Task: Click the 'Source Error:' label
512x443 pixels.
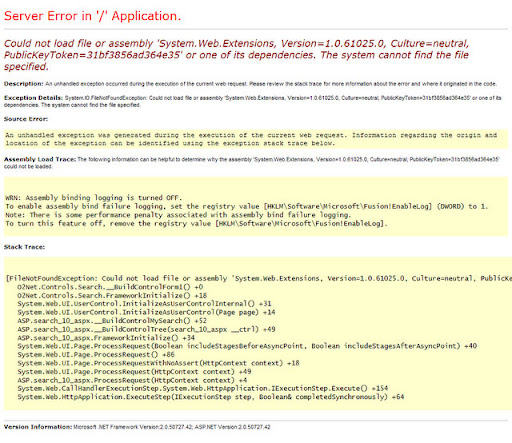Action: click(x=26, y=119)
